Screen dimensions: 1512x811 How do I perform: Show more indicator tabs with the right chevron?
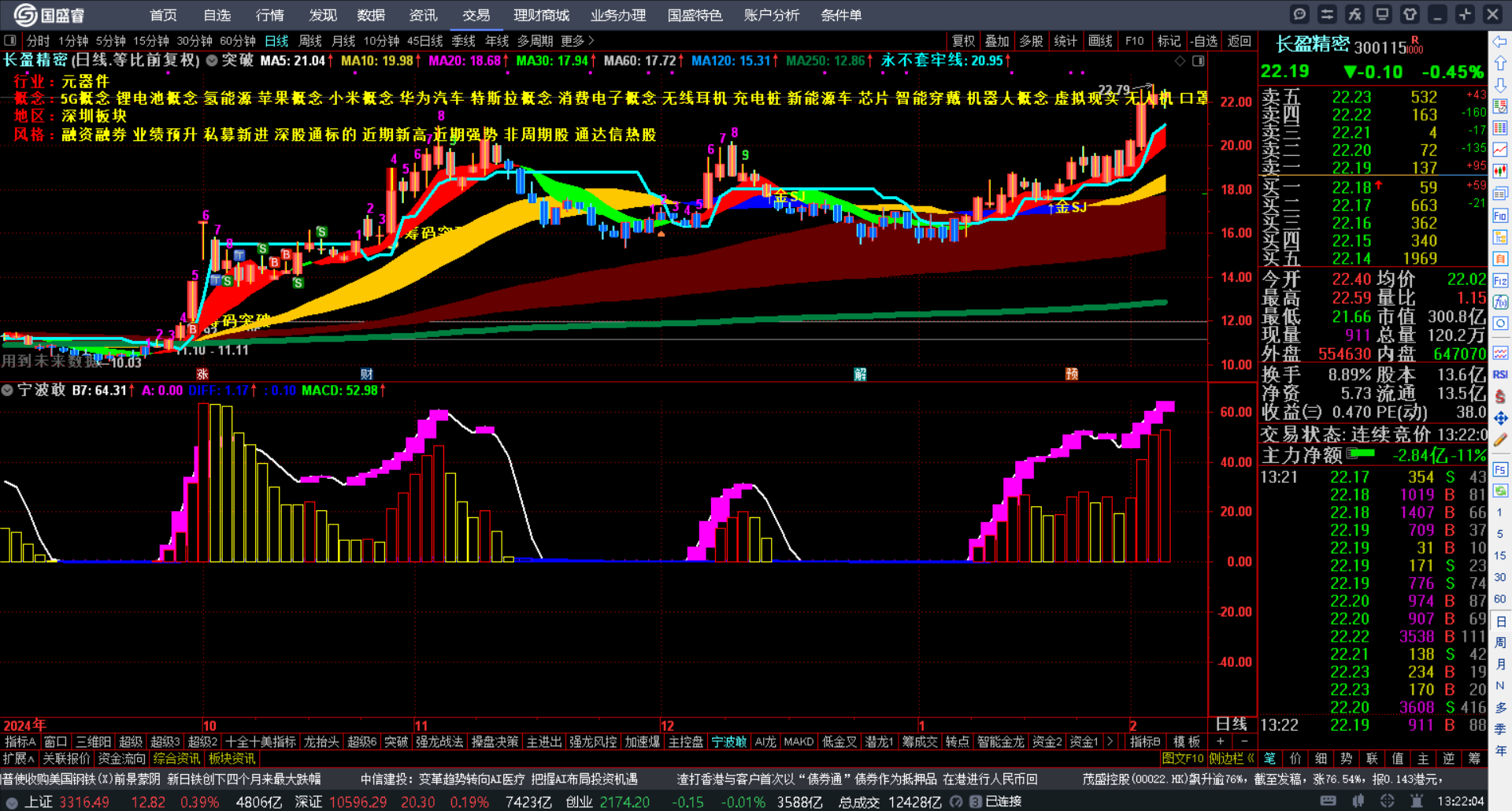(x=1110, y=742)
